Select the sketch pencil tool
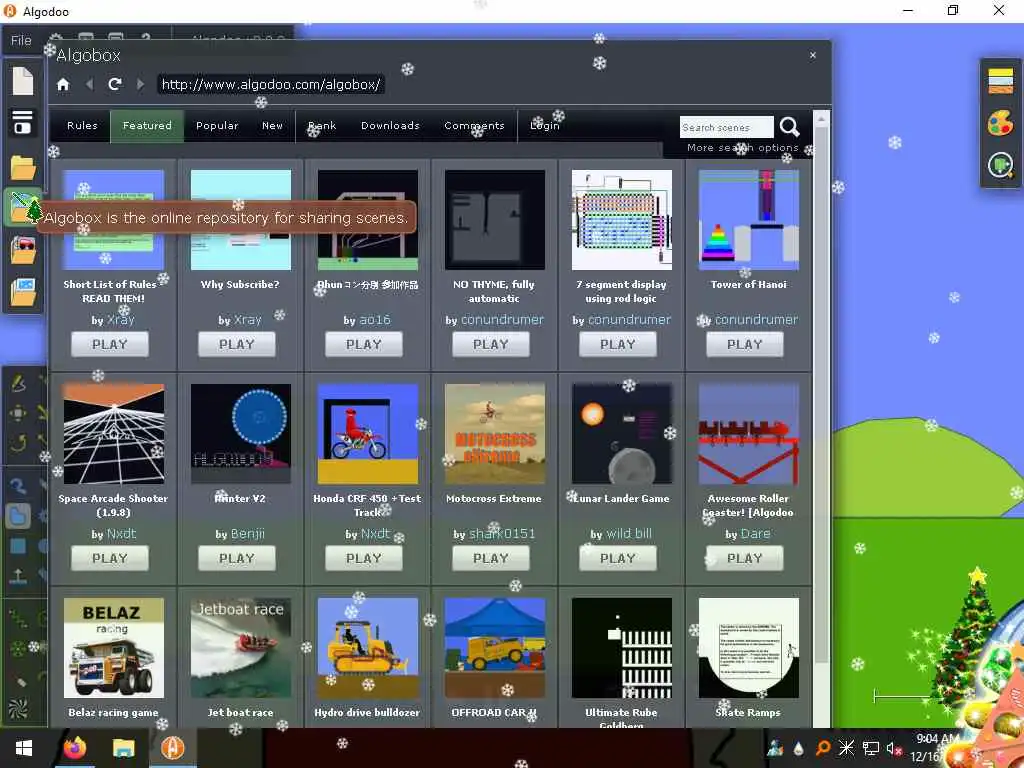 pos(18,383)
